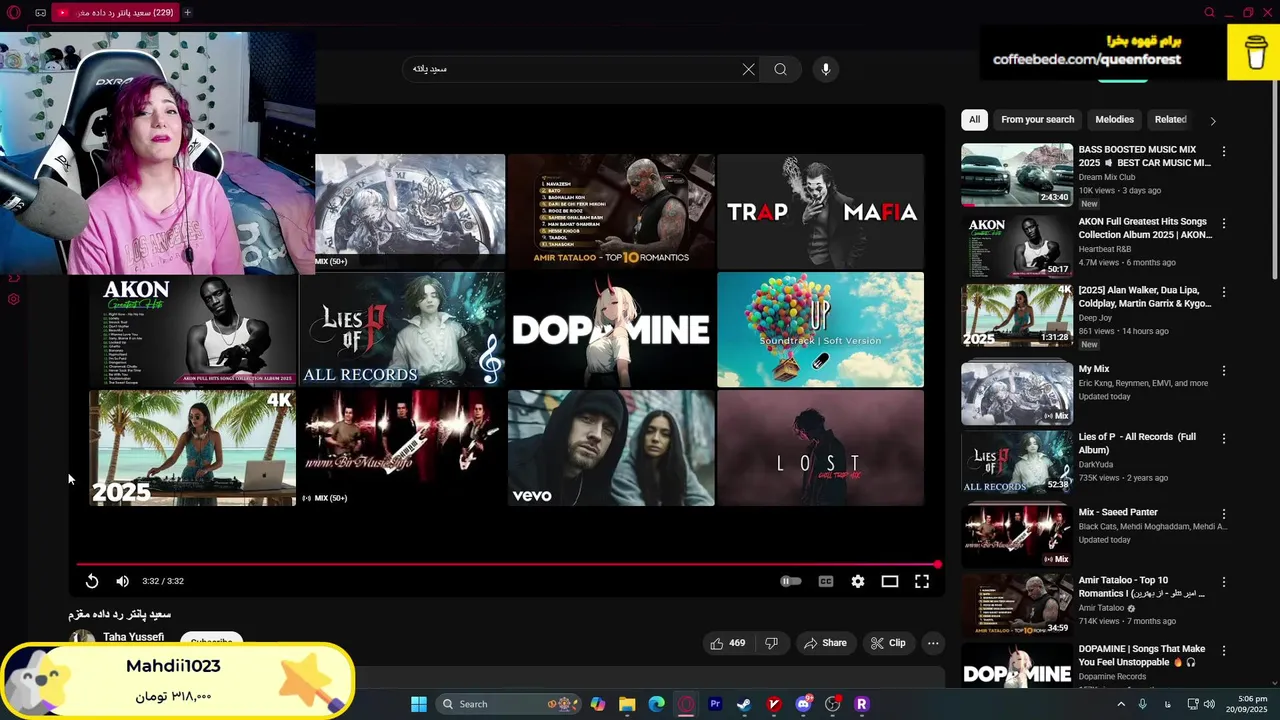This screenshot has width=1280, height=720.
Task: Open options menu for Lies of P All Records
Action: (x=1224, y=438)
